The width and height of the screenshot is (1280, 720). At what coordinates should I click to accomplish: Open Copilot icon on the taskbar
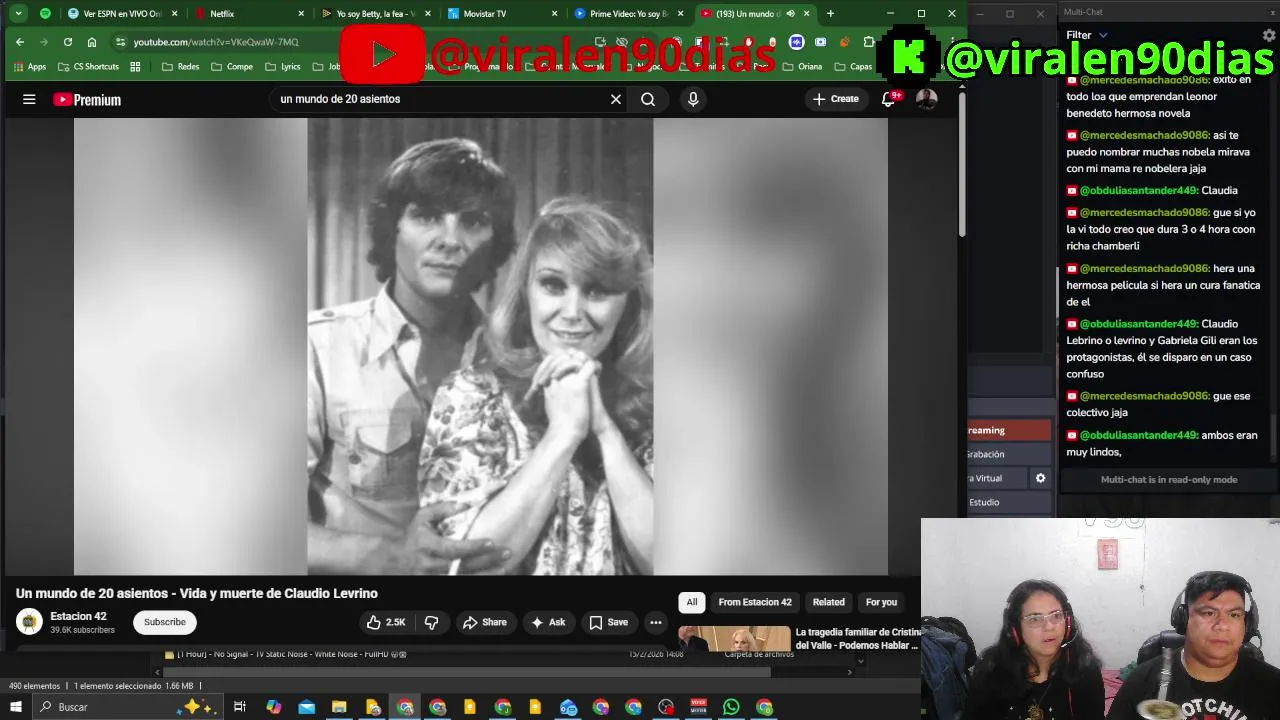coord(273,707)
